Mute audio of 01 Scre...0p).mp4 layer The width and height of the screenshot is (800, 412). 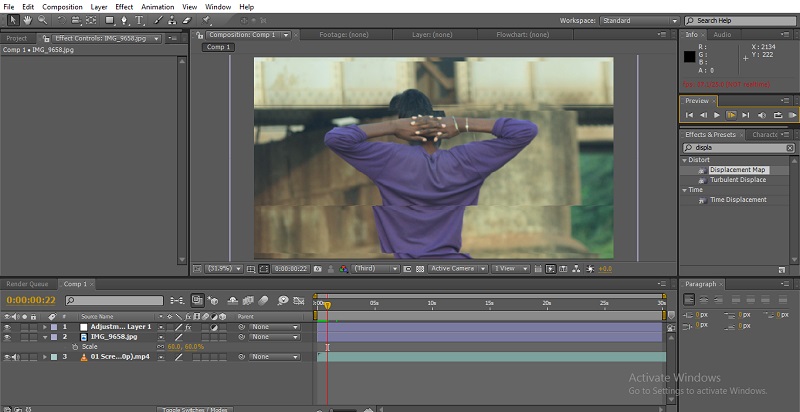tap(16, 357)
